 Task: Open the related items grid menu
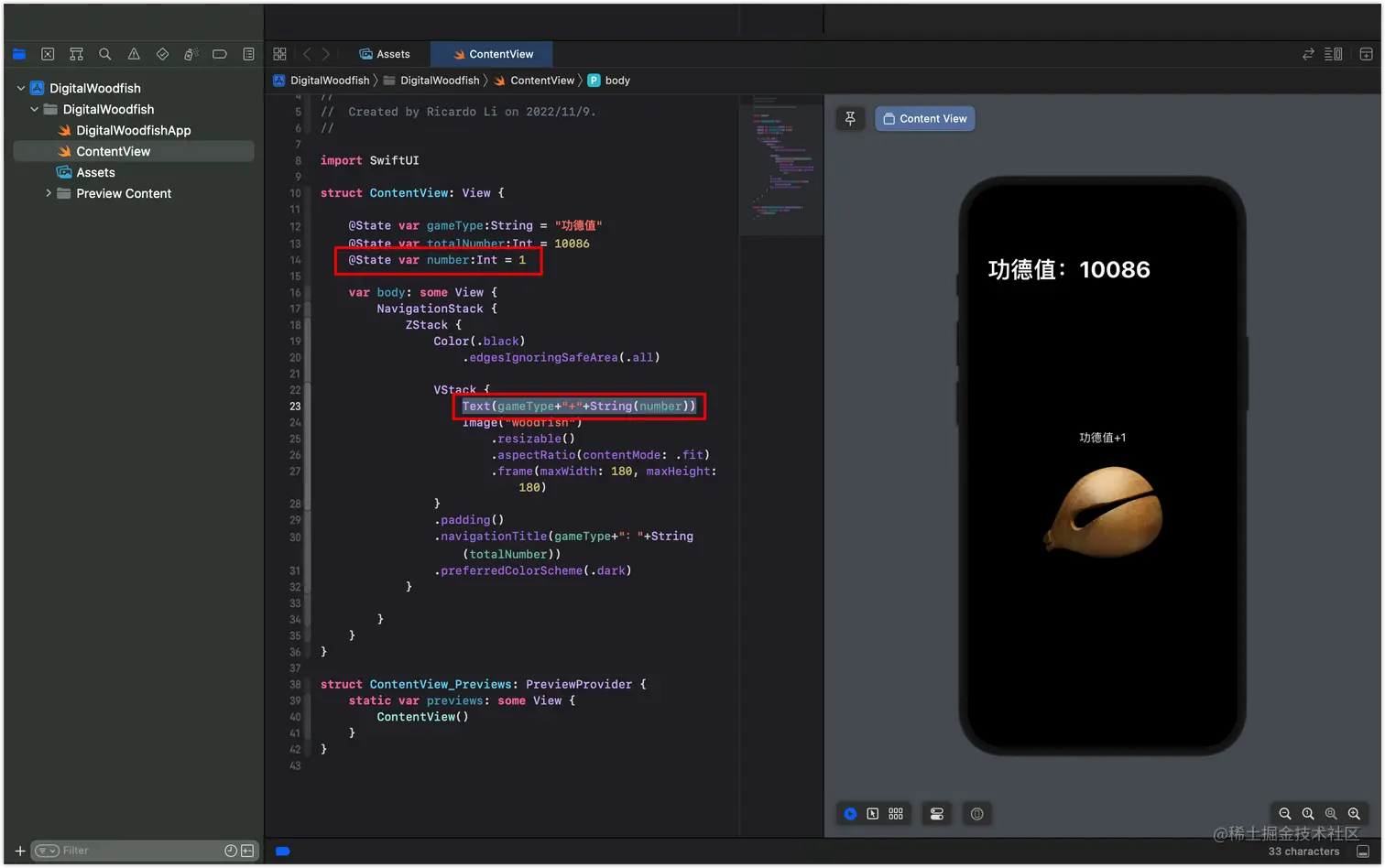(280, 54)
